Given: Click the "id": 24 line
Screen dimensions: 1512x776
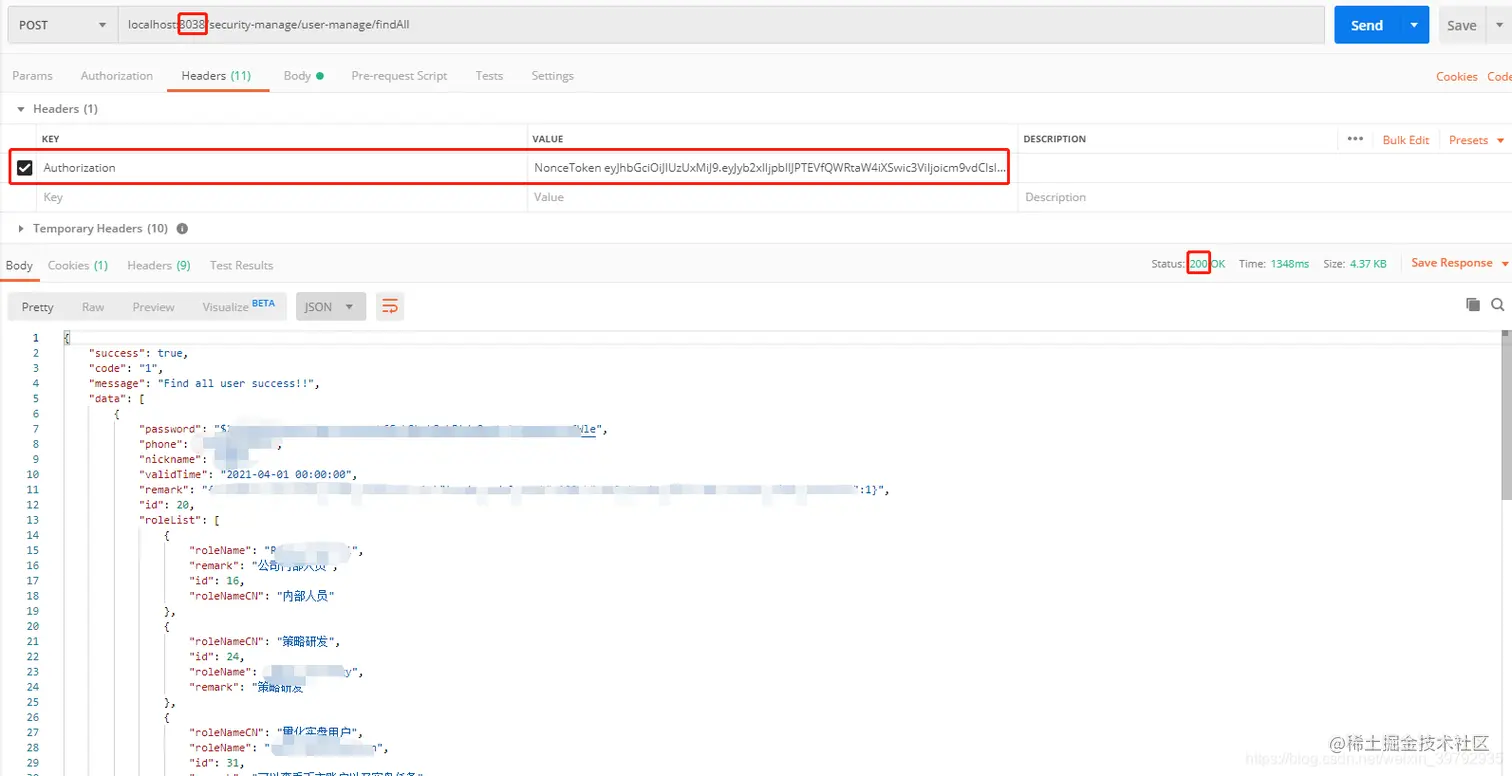Looking at the screenshot, I should [217, 657].
